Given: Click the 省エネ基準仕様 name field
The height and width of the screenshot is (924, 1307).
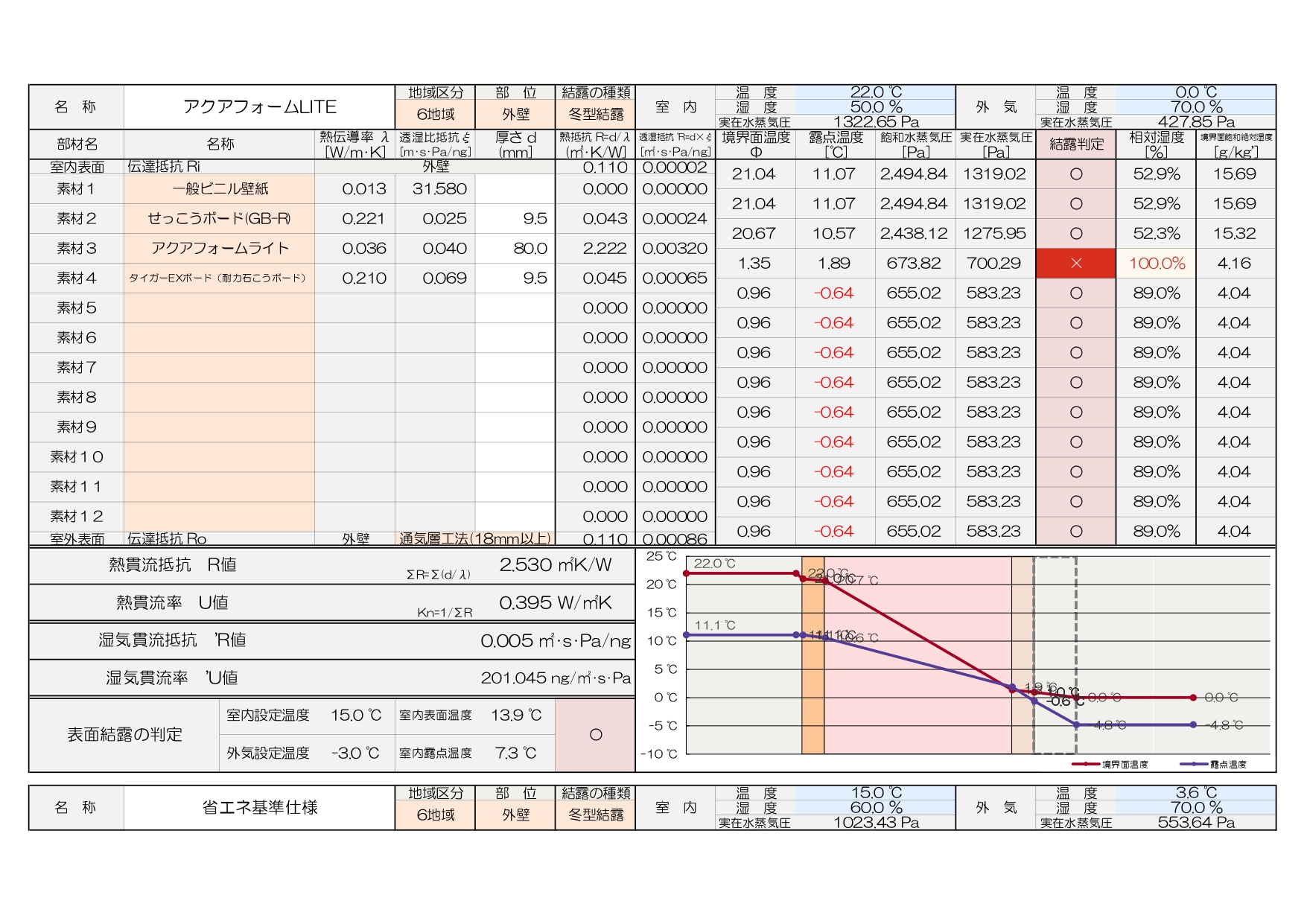Looking at the screenshot, I should pos(259,808).
